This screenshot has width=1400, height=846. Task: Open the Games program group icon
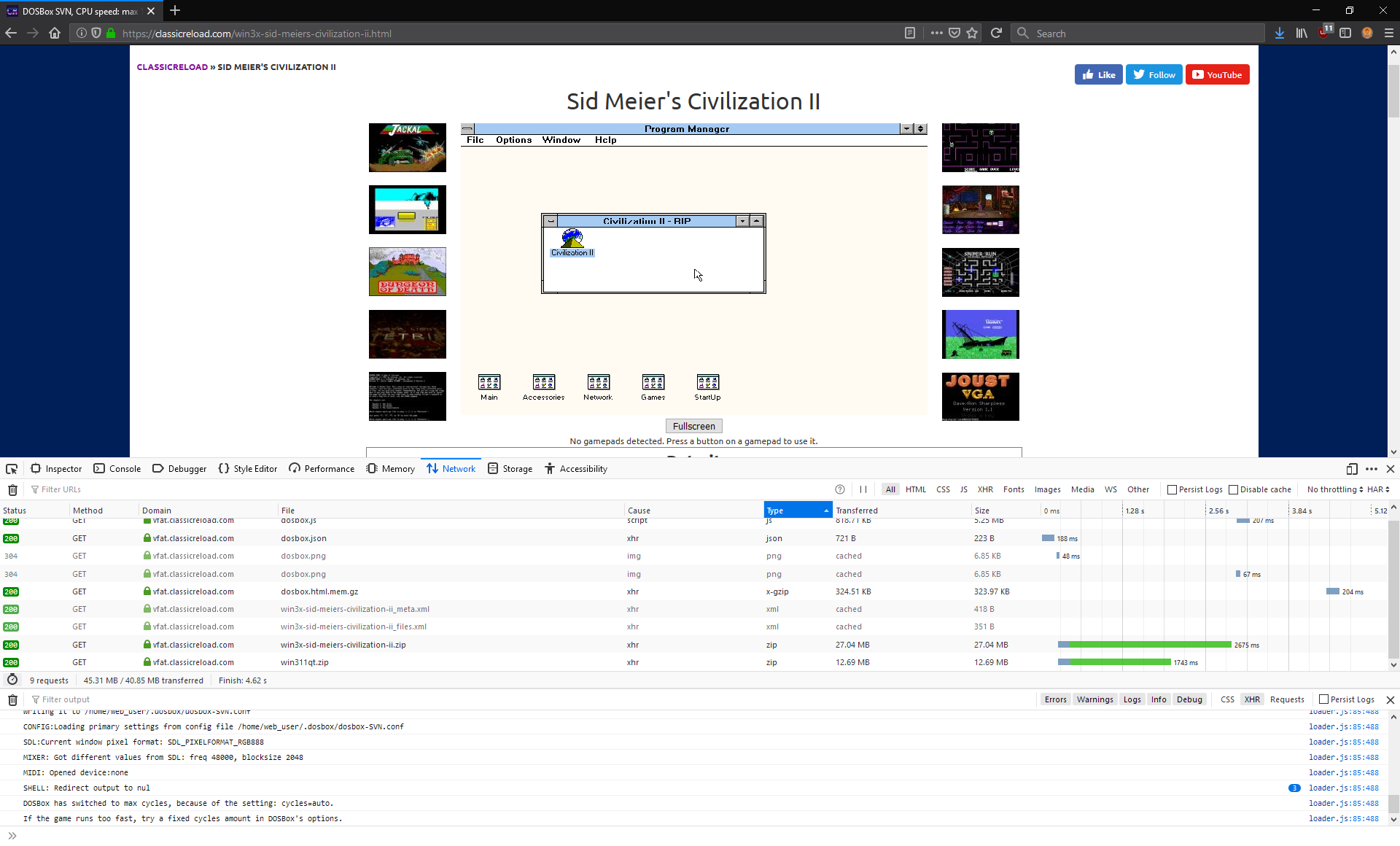coord(653,387)
